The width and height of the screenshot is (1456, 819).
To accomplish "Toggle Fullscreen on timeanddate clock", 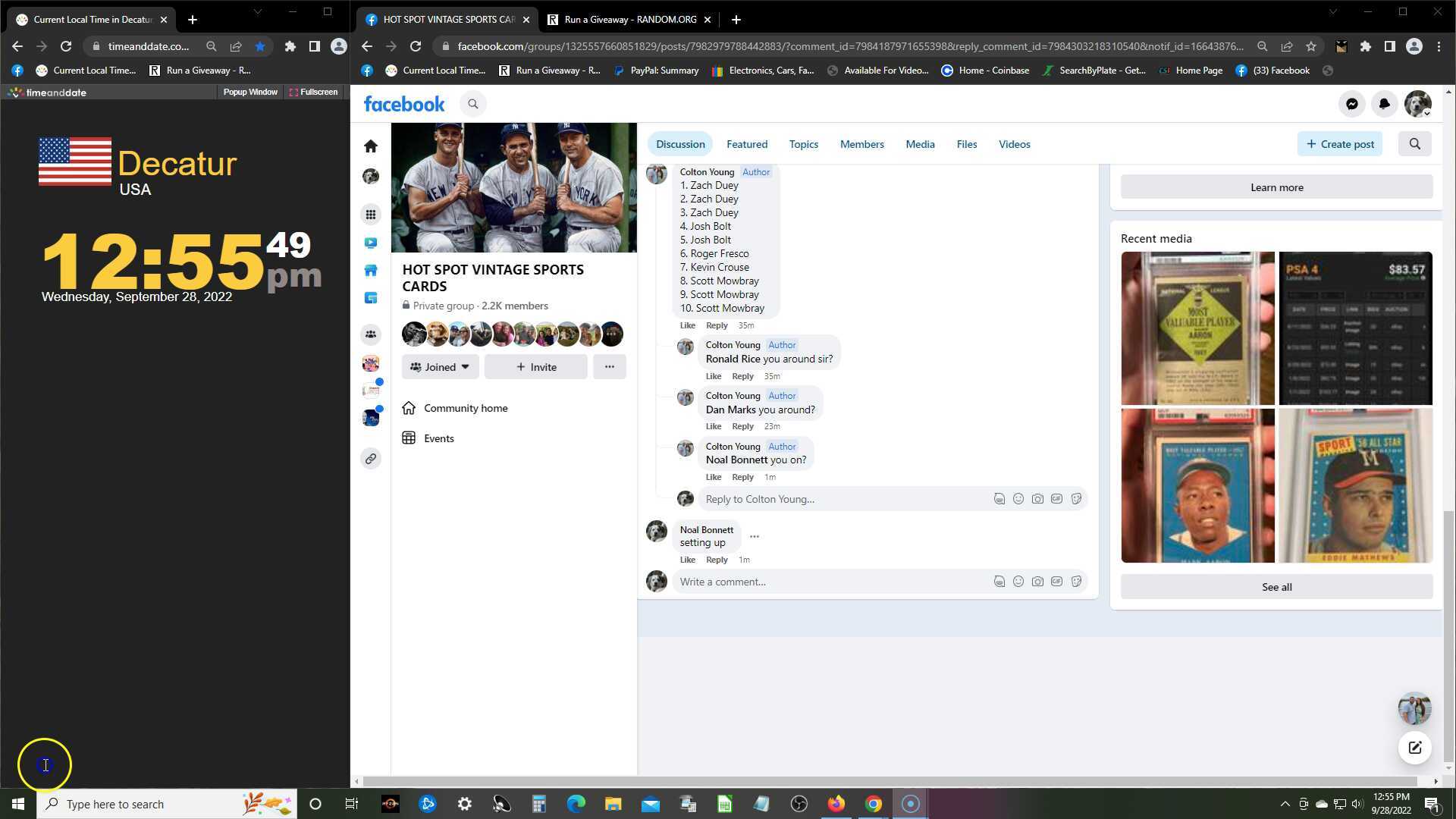I will [x=314, y=92].
